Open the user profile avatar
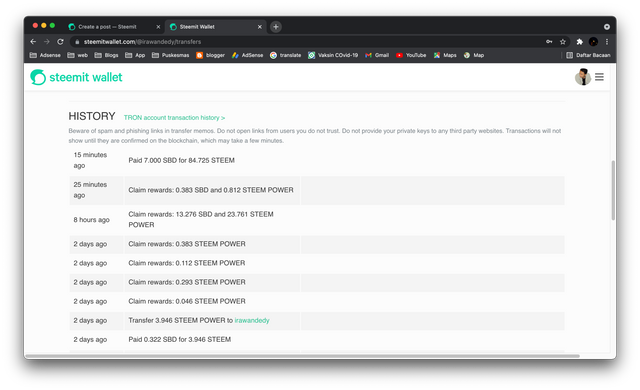The width and height of the screenshot is (640, 390). (583, 77)
